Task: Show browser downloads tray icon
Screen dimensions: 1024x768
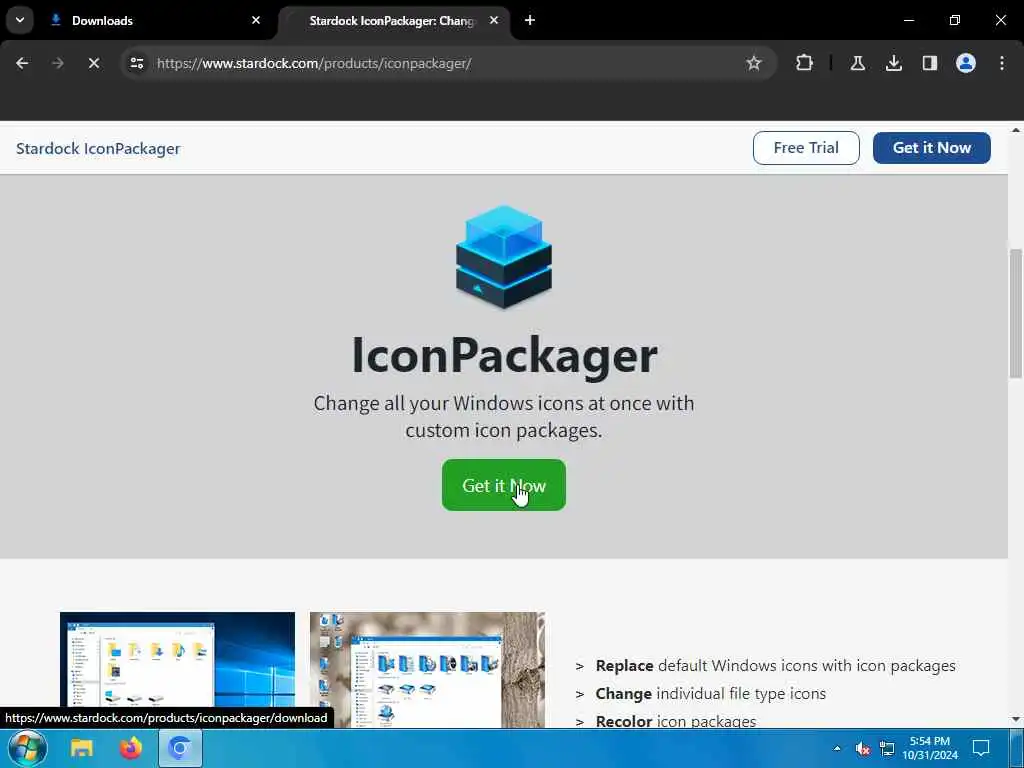Action: pos(893,63)
